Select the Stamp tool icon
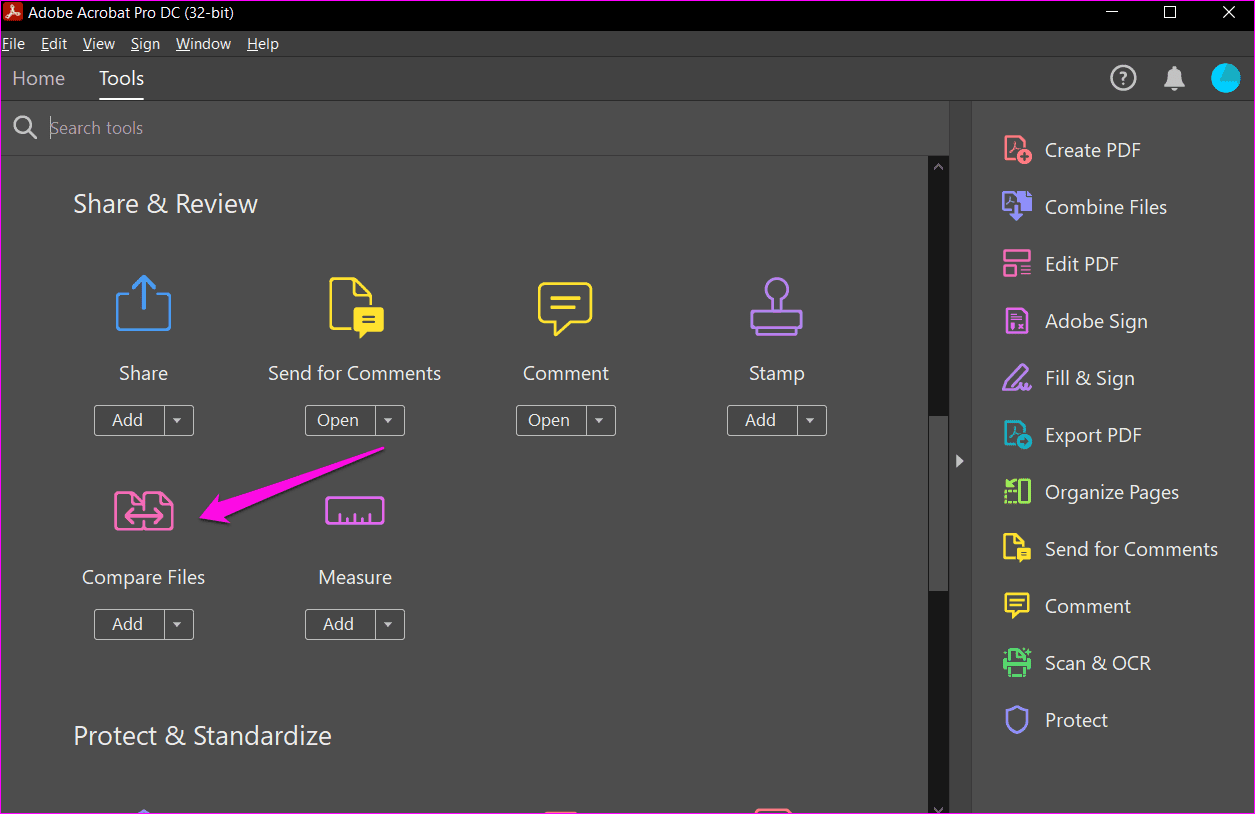Image resolution: width=1255 pixels, height=814 pixels. click(x=776, y=306)
